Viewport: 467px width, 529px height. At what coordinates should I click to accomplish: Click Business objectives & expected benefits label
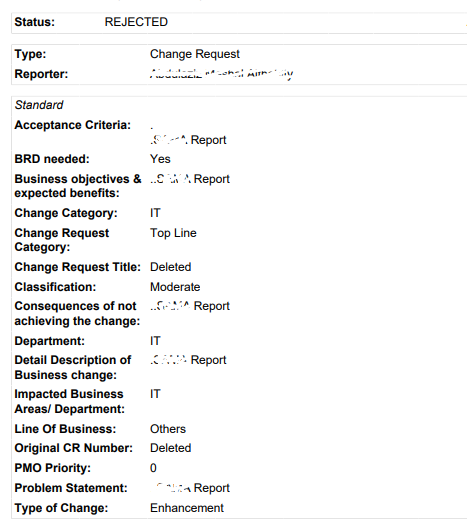[x=78, y=186]
